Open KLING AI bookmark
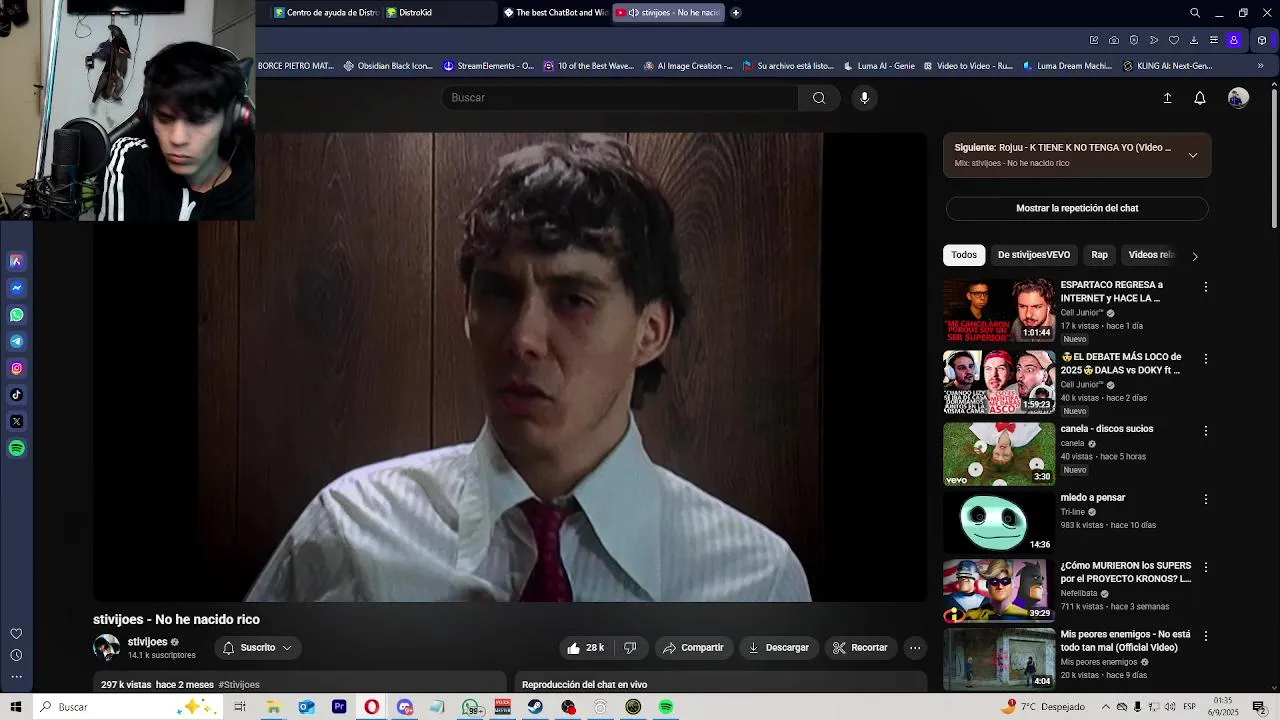Image resolution: width=1280 pixels, height=720 pixels. (1168, 66)
